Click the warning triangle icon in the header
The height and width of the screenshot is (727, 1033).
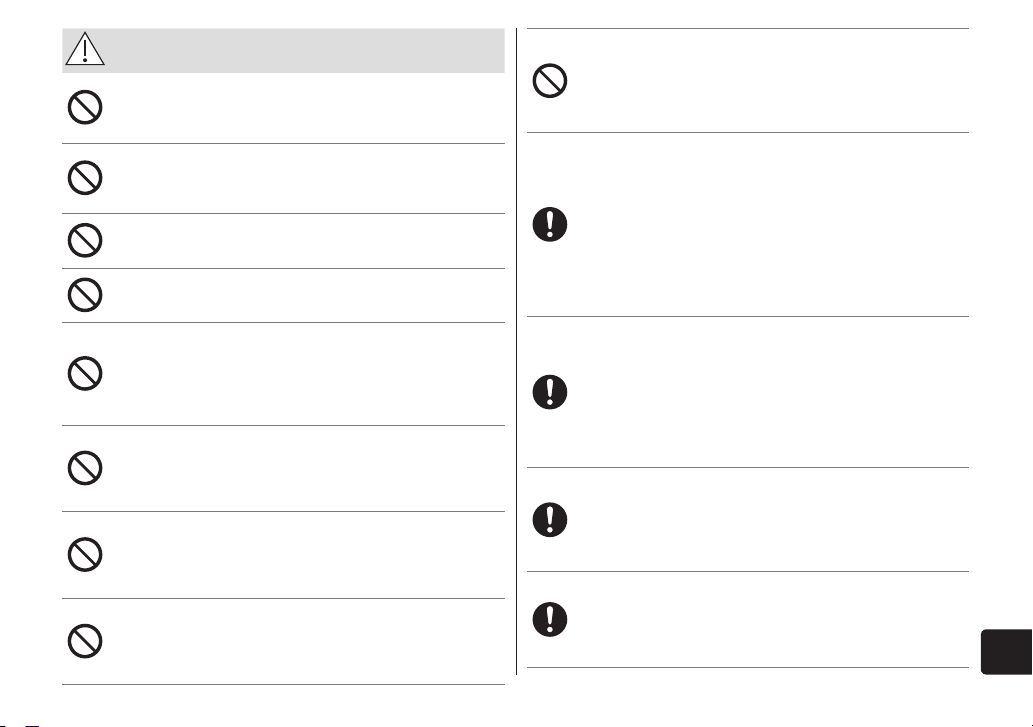(85, 49)
